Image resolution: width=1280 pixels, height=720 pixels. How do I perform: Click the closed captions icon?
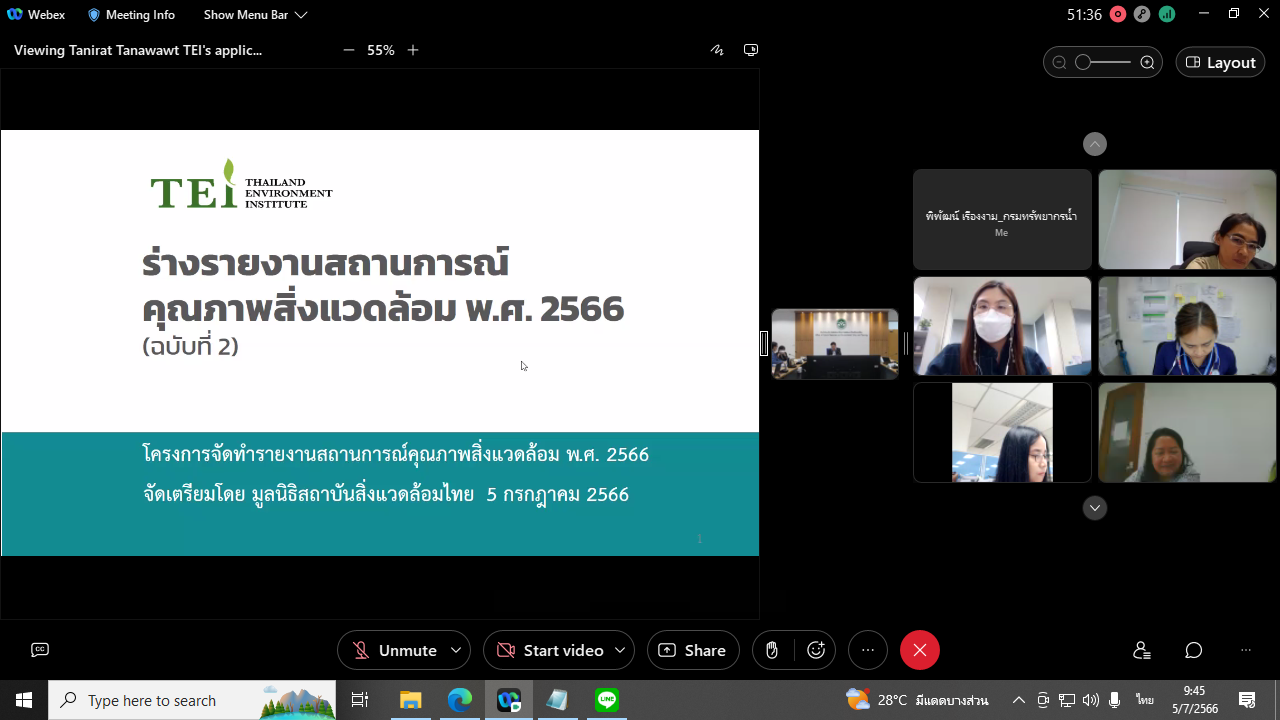click(x=40, y=650)
